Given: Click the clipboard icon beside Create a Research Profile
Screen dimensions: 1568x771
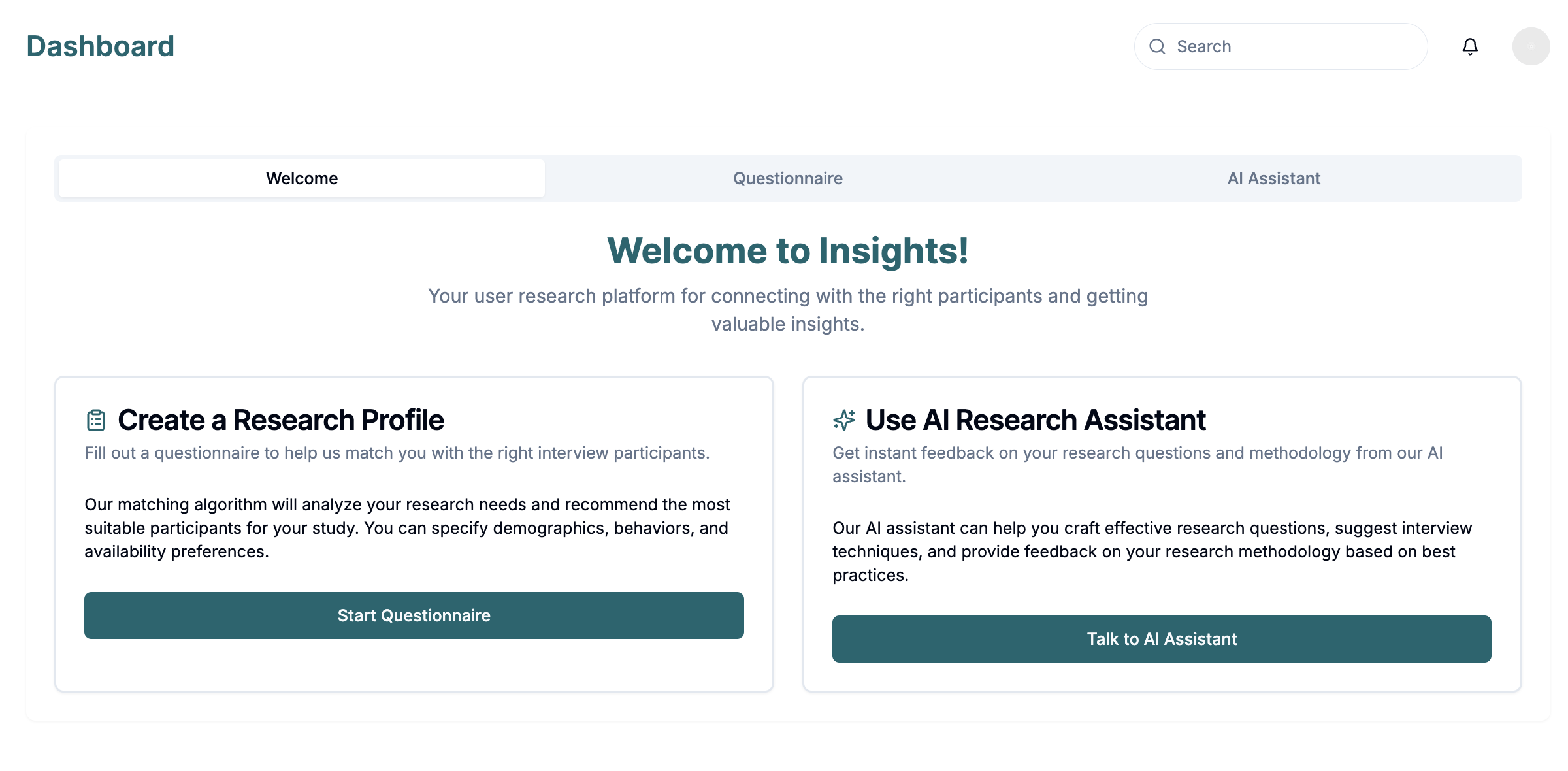Looking at the screenshot, I should coord(96,420).
